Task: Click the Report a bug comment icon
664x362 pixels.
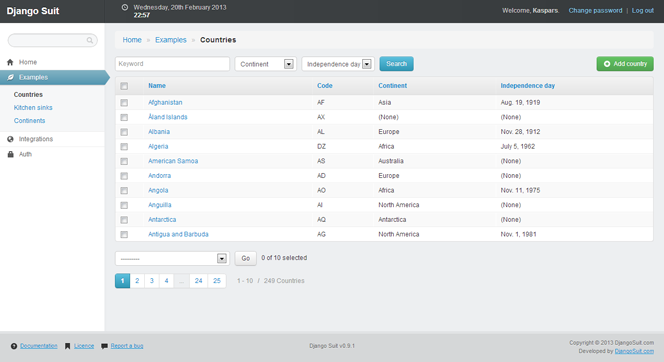Action: coord(104,346)
